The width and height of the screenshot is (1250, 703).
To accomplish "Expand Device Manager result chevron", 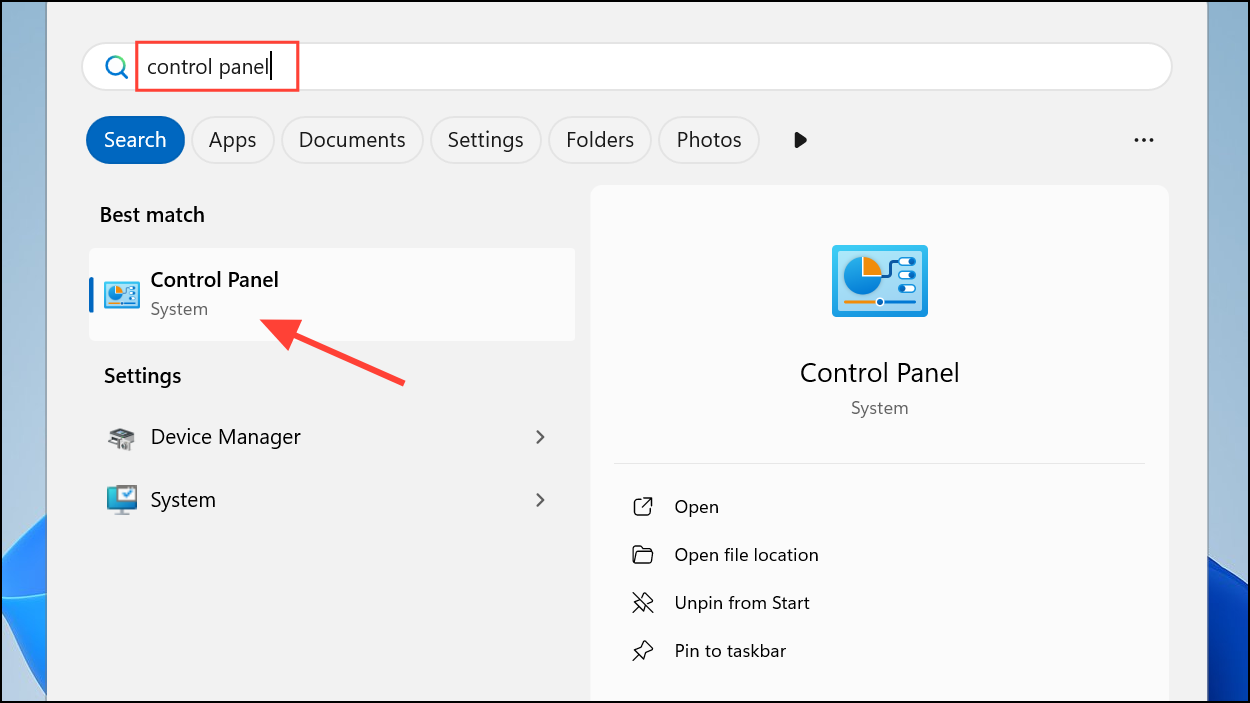I will [x=540, y=437].
